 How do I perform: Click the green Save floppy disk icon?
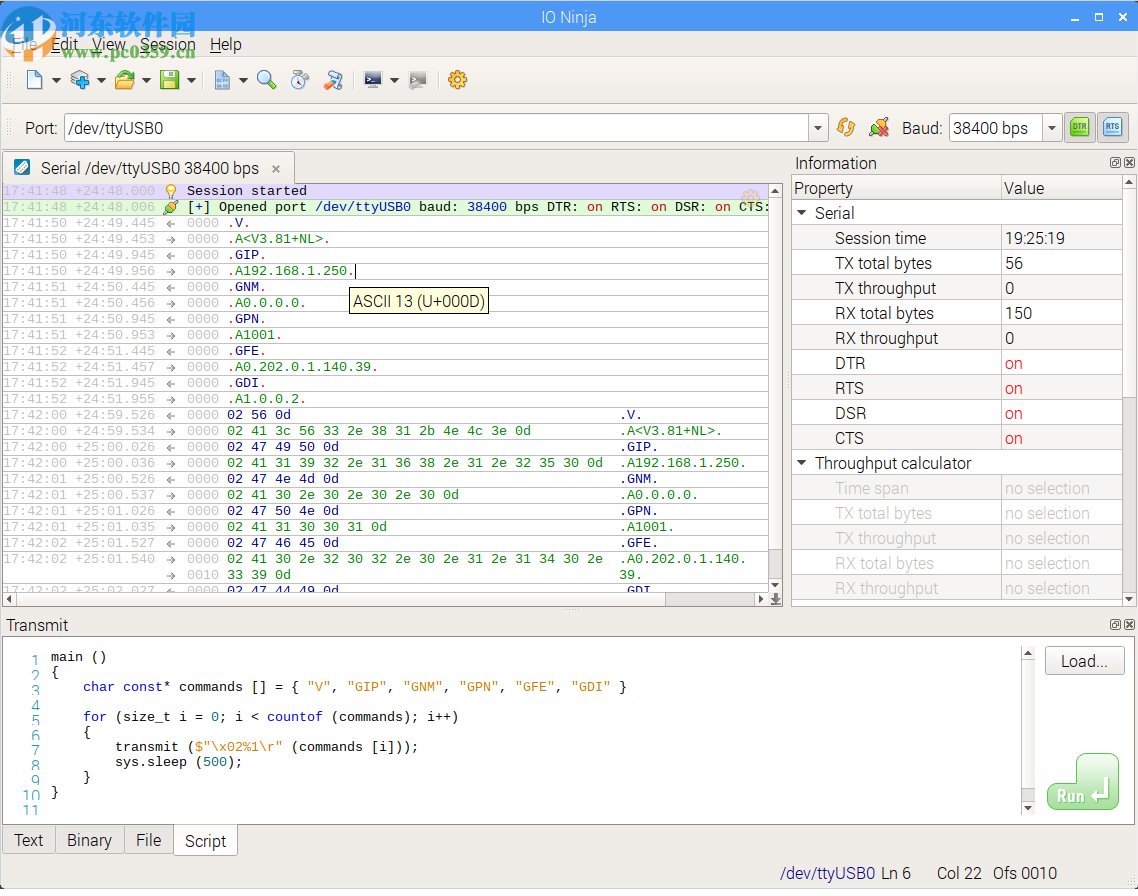(x=169, y=80)
